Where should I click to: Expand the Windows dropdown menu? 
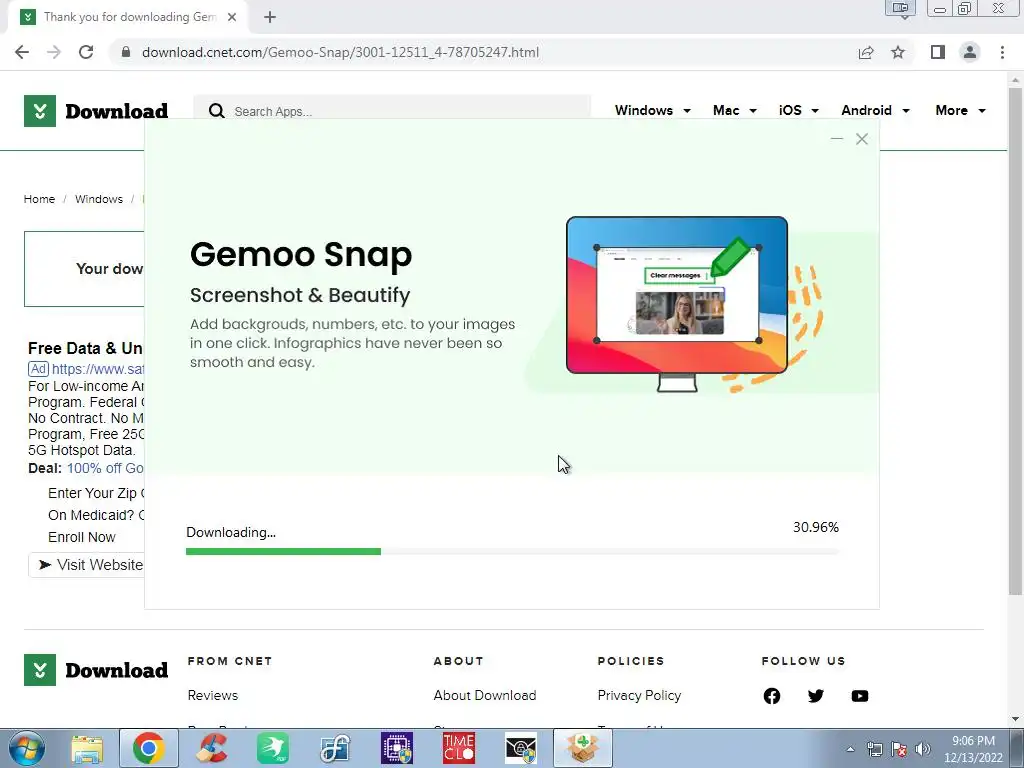pyautogui.click(x=652, y=110)
